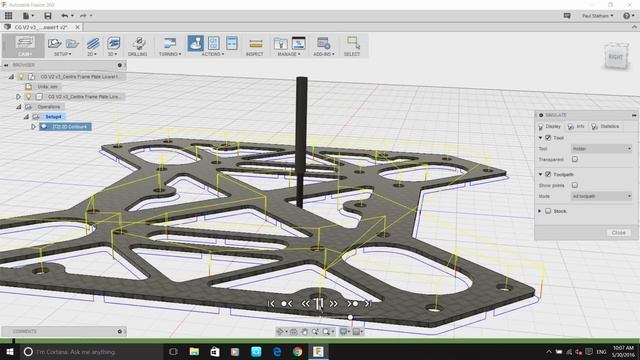The image size is (640, 360).
Task: Collapse the Setup4 node arrow
Action: pyautogui.click(x=26, y=117)
